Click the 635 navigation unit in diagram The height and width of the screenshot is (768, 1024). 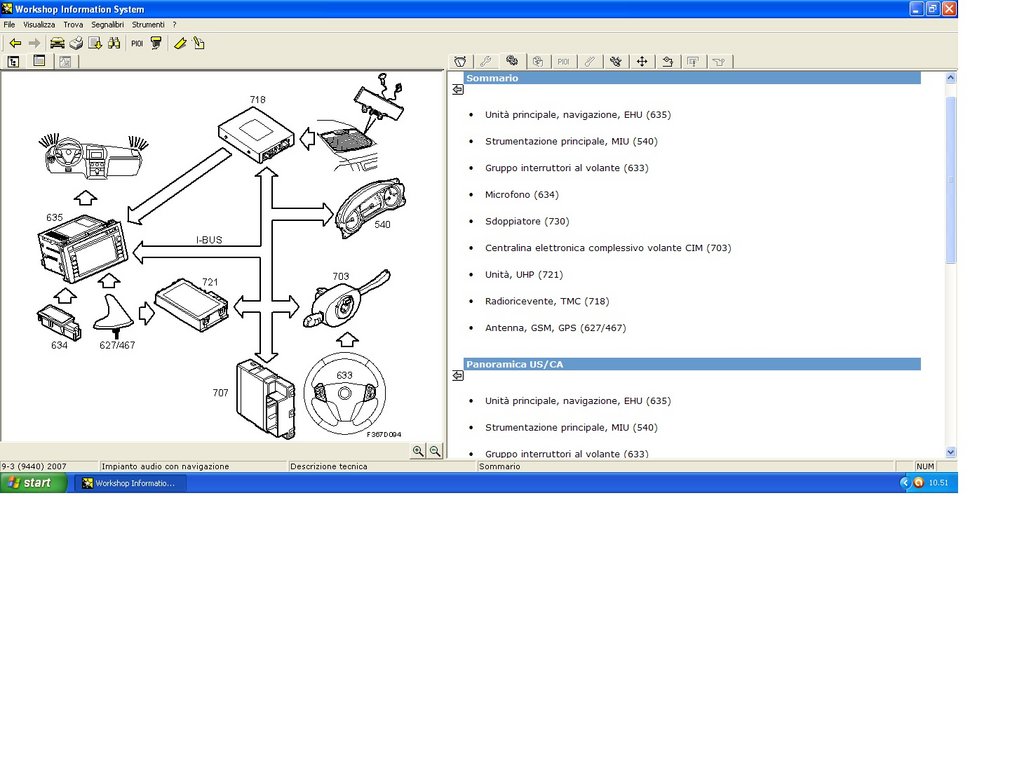[x=82, y=249]
